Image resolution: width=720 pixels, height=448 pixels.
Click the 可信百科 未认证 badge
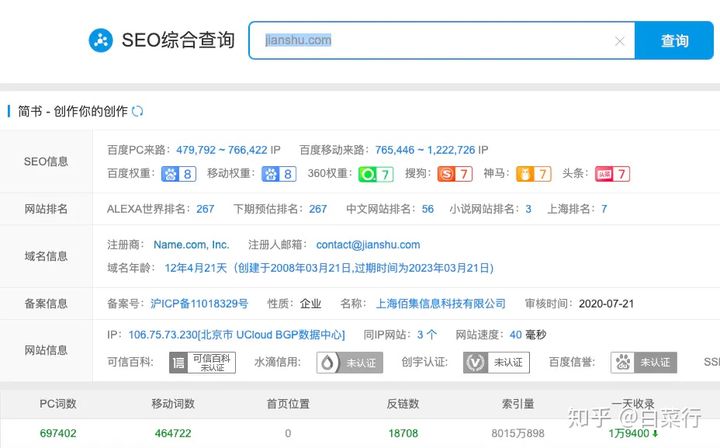pyautogui.click(x=202, y=363)
